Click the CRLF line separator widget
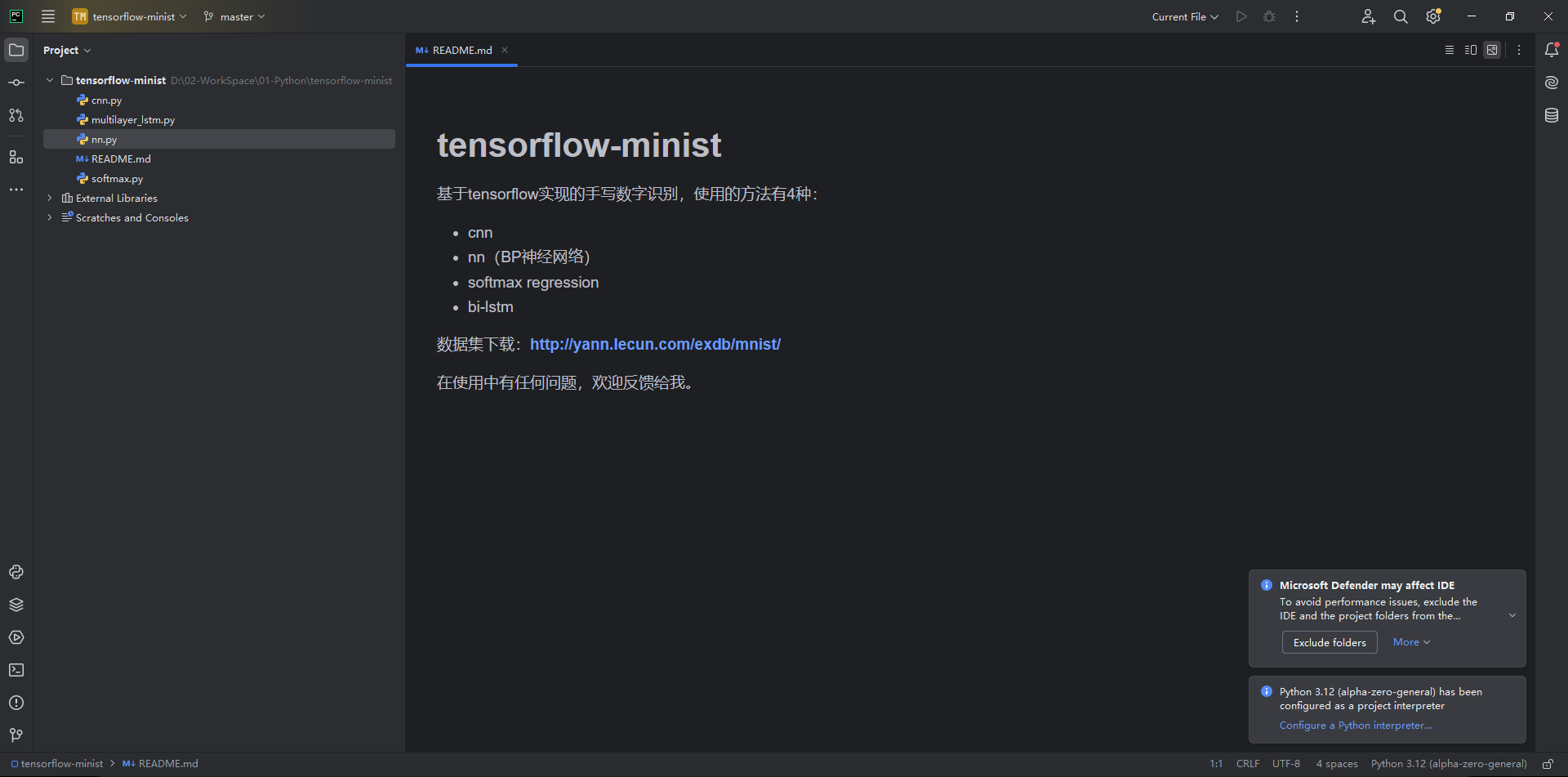 (x=1248, y=764)
